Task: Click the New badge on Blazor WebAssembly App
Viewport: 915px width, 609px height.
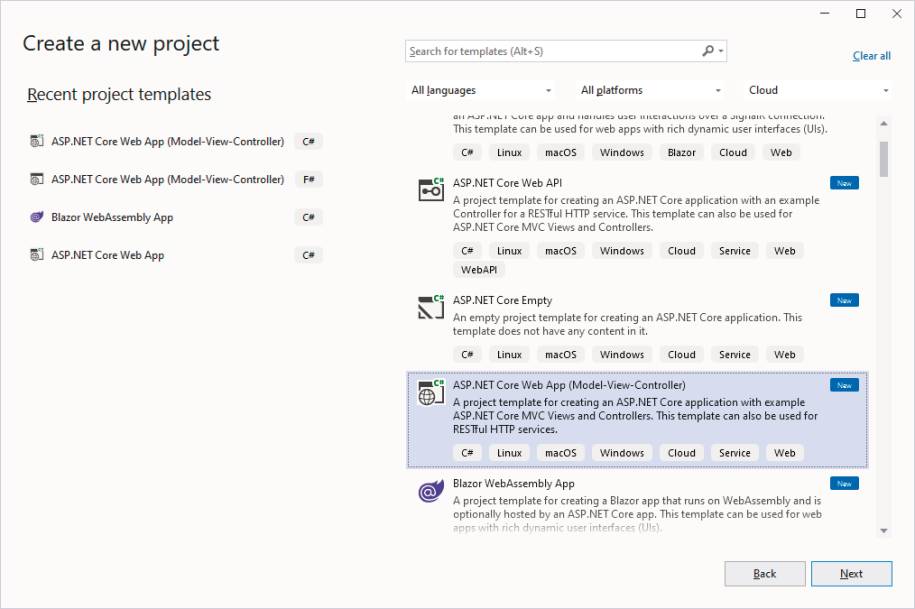Action: 844,484
